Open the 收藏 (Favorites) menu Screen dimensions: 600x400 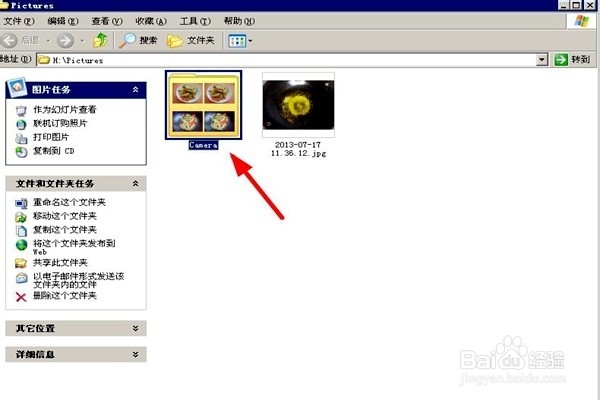click(x=151, y=21)
